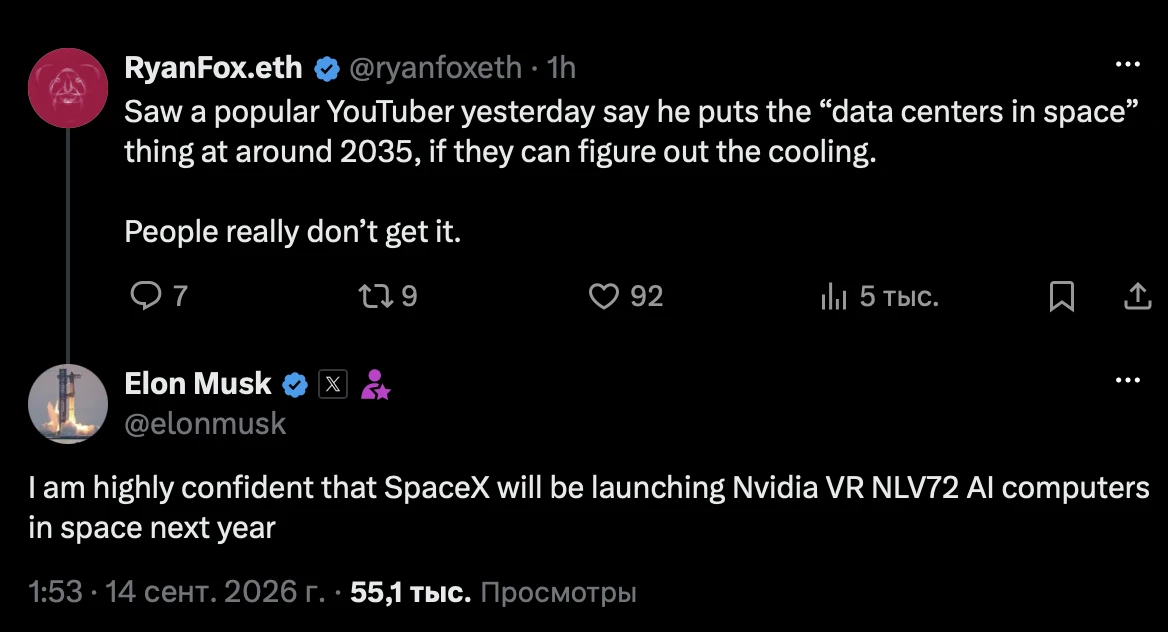
Task: Open Elon Musk's rocket launch avatar
Action: (68, 404)
